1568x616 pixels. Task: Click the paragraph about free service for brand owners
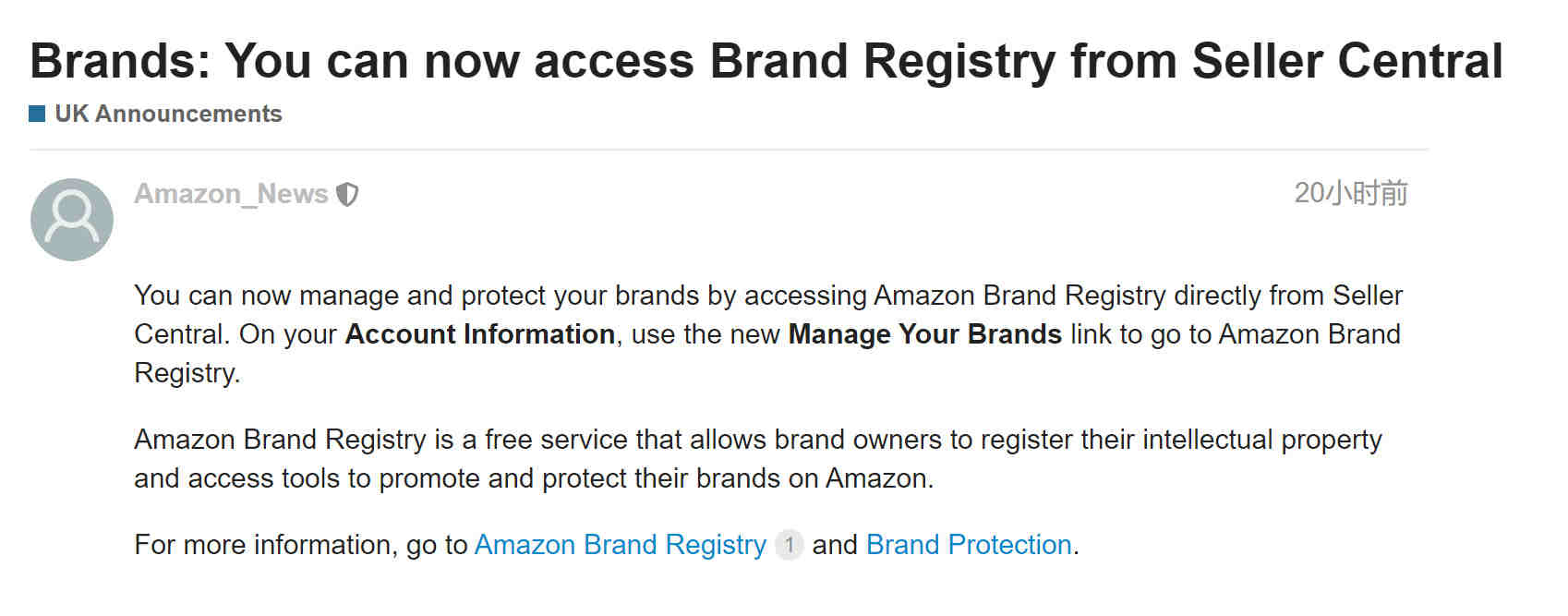tap(758, 459)
